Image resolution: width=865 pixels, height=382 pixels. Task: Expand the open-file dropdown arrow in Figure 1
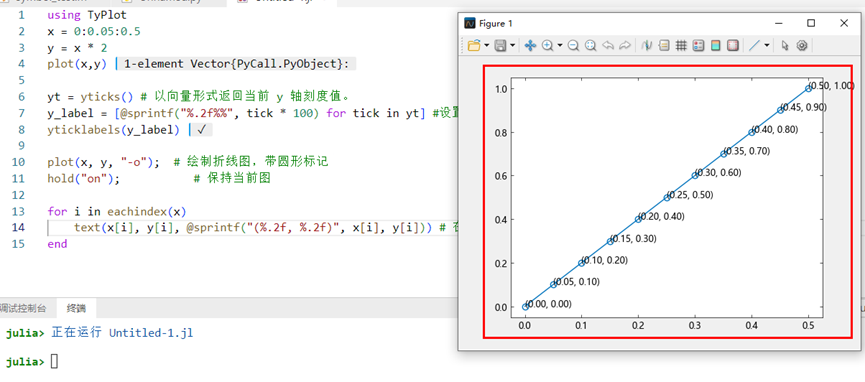487,45
